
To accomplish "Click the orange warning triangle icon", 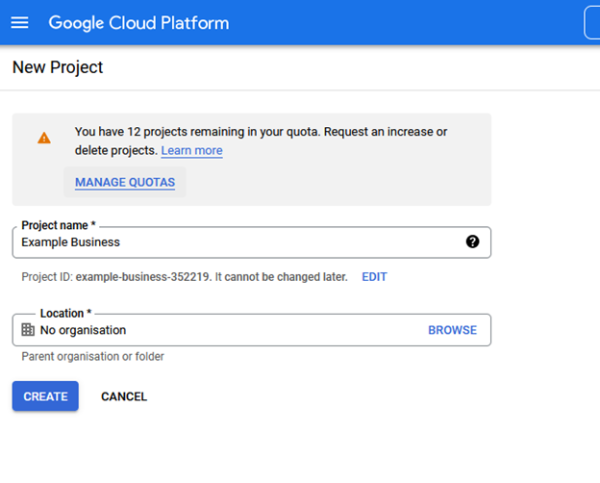I will pyautogui.click(x=44, y=138).
